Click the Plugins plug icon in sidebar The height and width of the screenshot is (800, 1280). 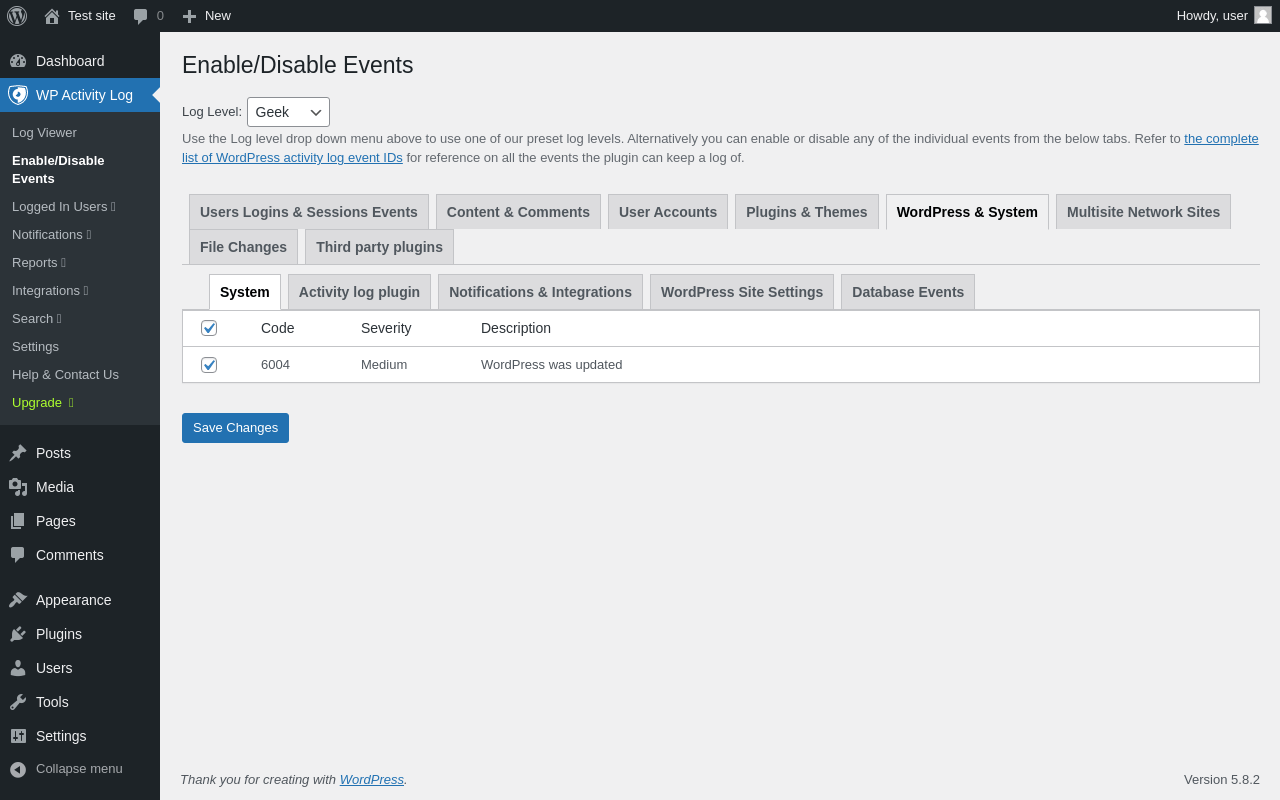[18, 634]
